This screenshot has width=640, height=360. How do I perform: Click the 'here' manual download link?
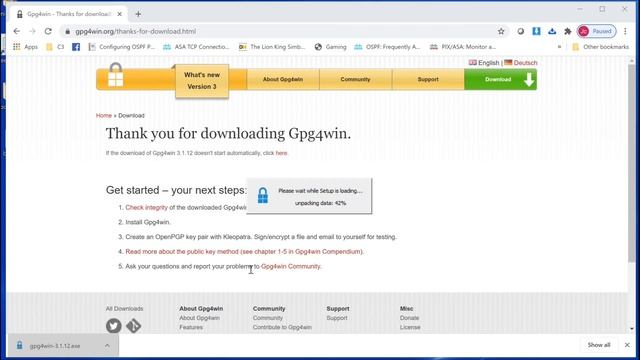click(x=281, y=153)
